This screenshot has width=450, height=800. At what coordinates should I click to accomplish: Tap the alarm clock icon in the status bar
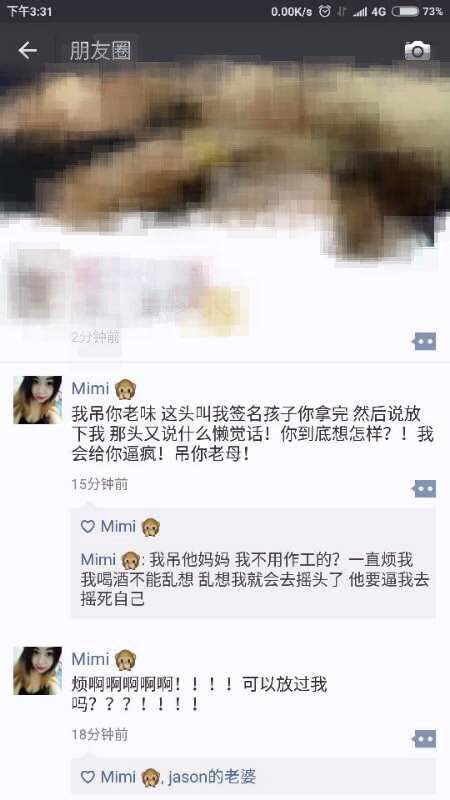[324, 11]
